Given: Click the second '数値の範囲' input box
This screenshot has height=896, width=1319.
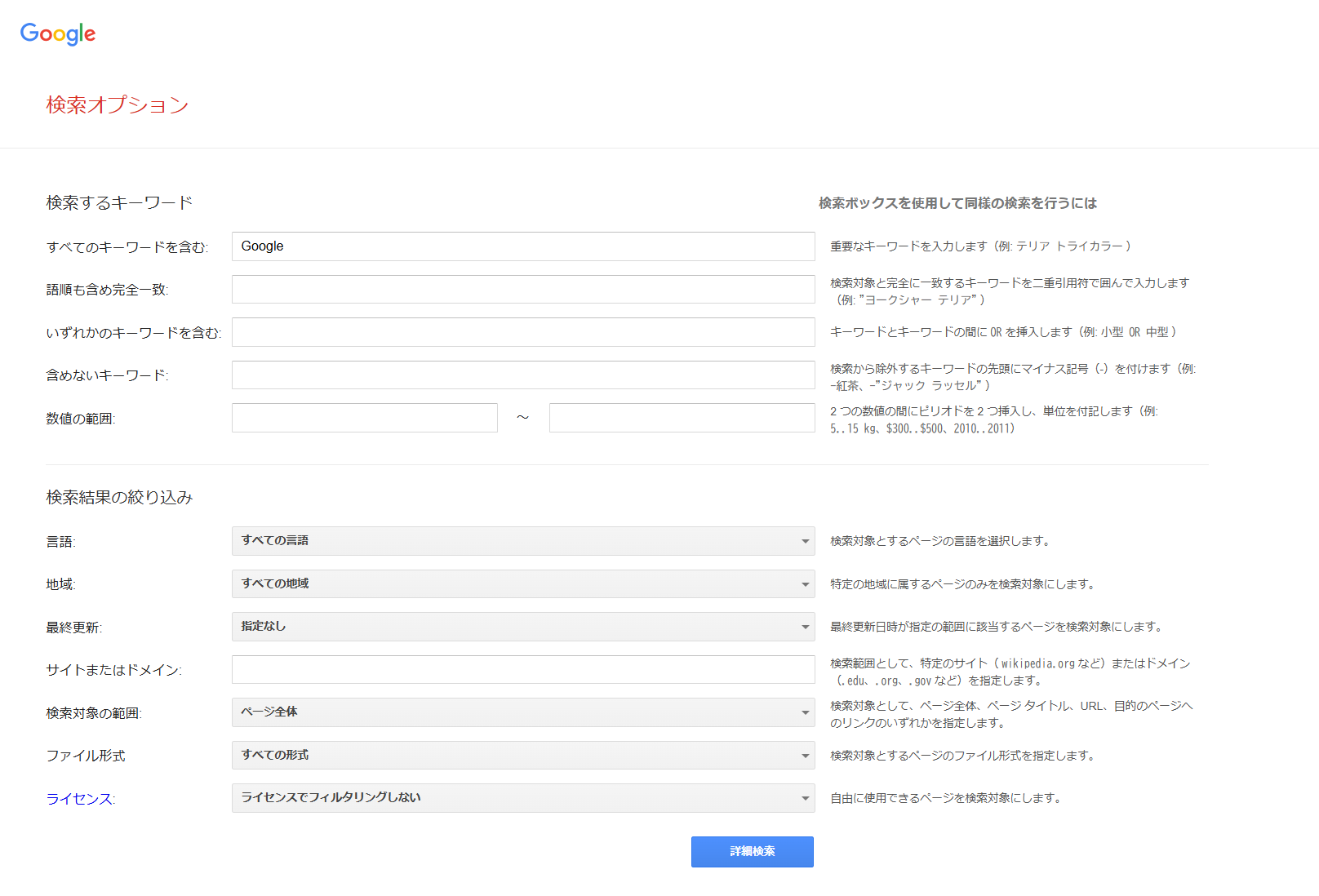Looking at the screenshot, I should [x=682, y=418].
